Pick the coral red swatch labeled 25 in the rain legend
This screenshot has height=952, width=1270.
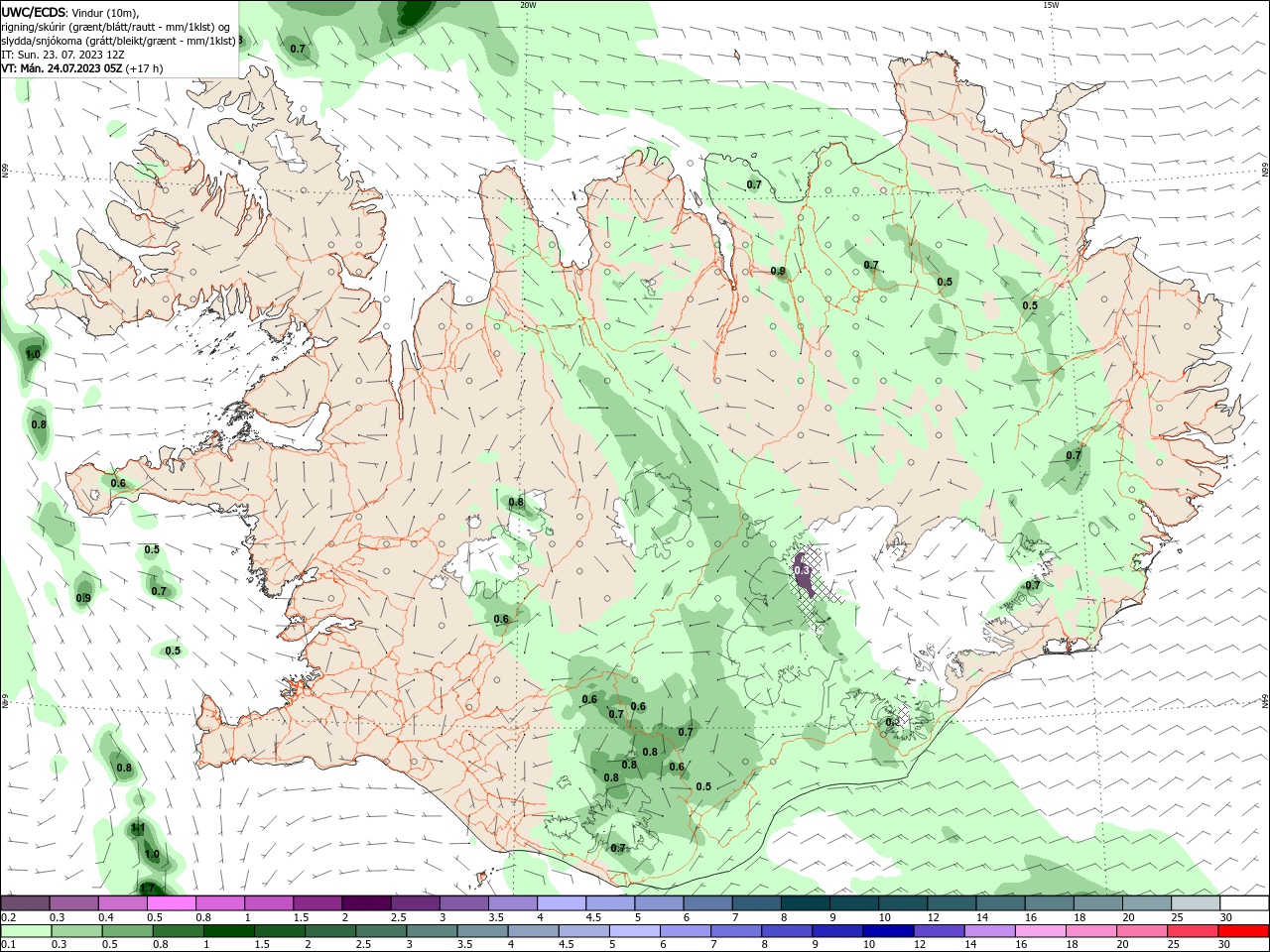click(x=1191, y=931)
